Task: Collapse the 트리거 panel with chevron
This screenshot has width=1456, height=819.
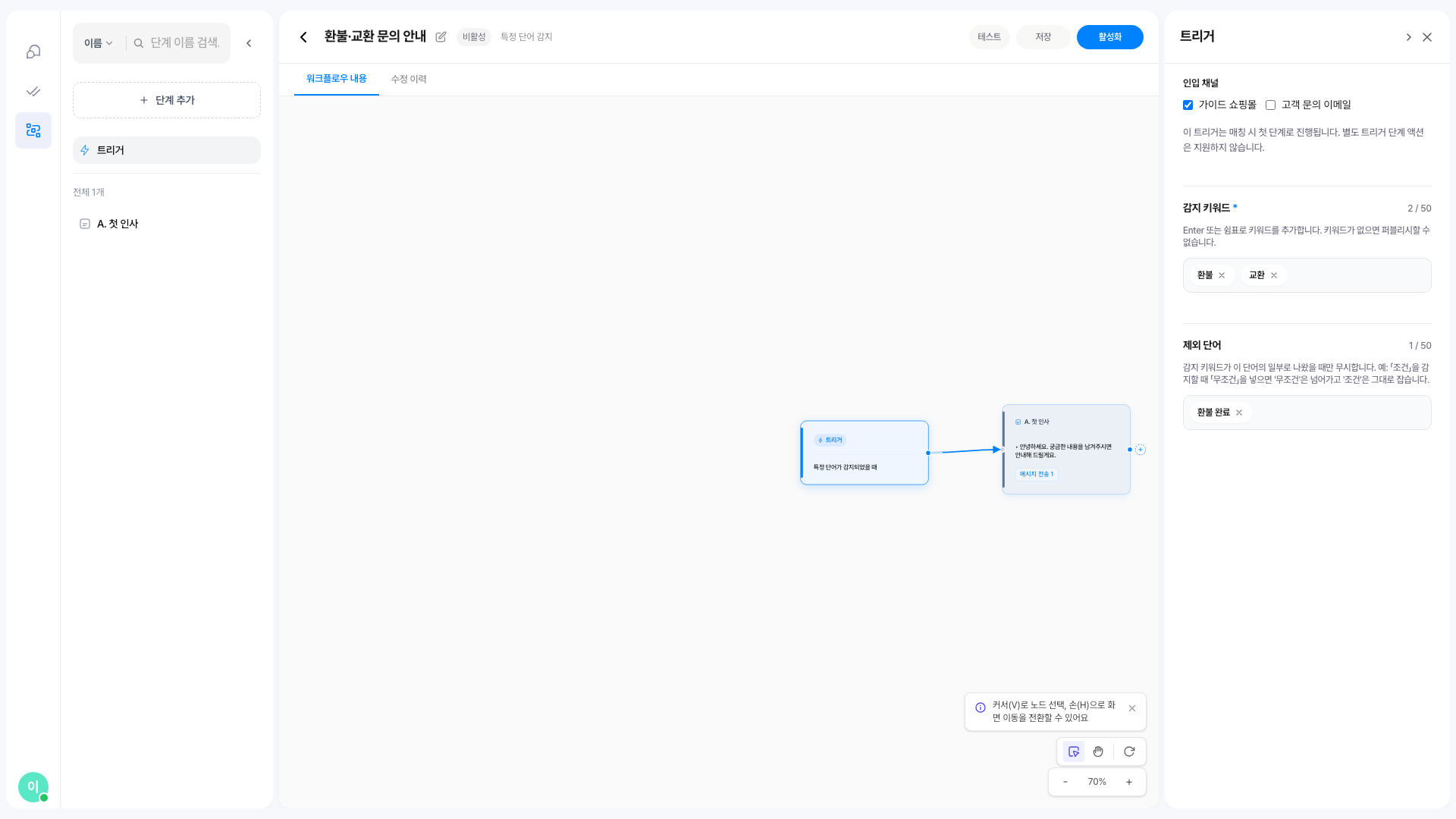Action: pyautogui.click(x=1408, y=37)
